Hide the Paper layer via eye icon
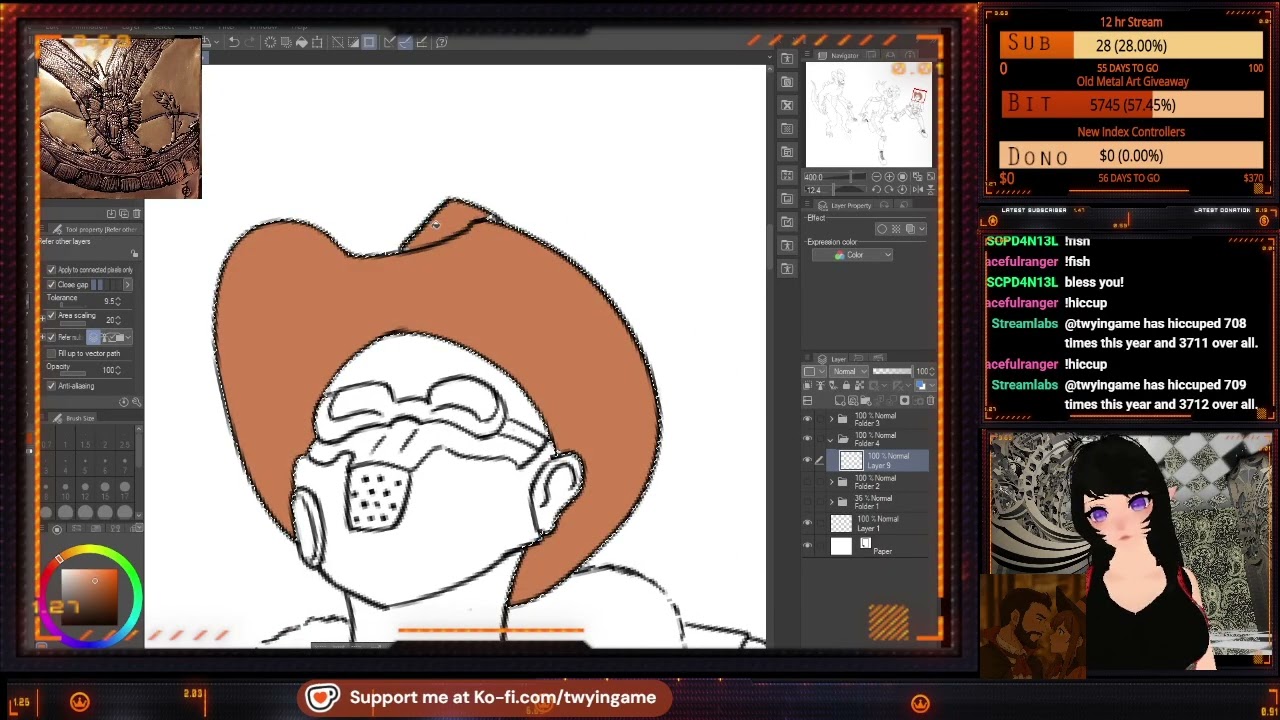The width and height of the screenshot is (1280, 720). pos(808,545)
